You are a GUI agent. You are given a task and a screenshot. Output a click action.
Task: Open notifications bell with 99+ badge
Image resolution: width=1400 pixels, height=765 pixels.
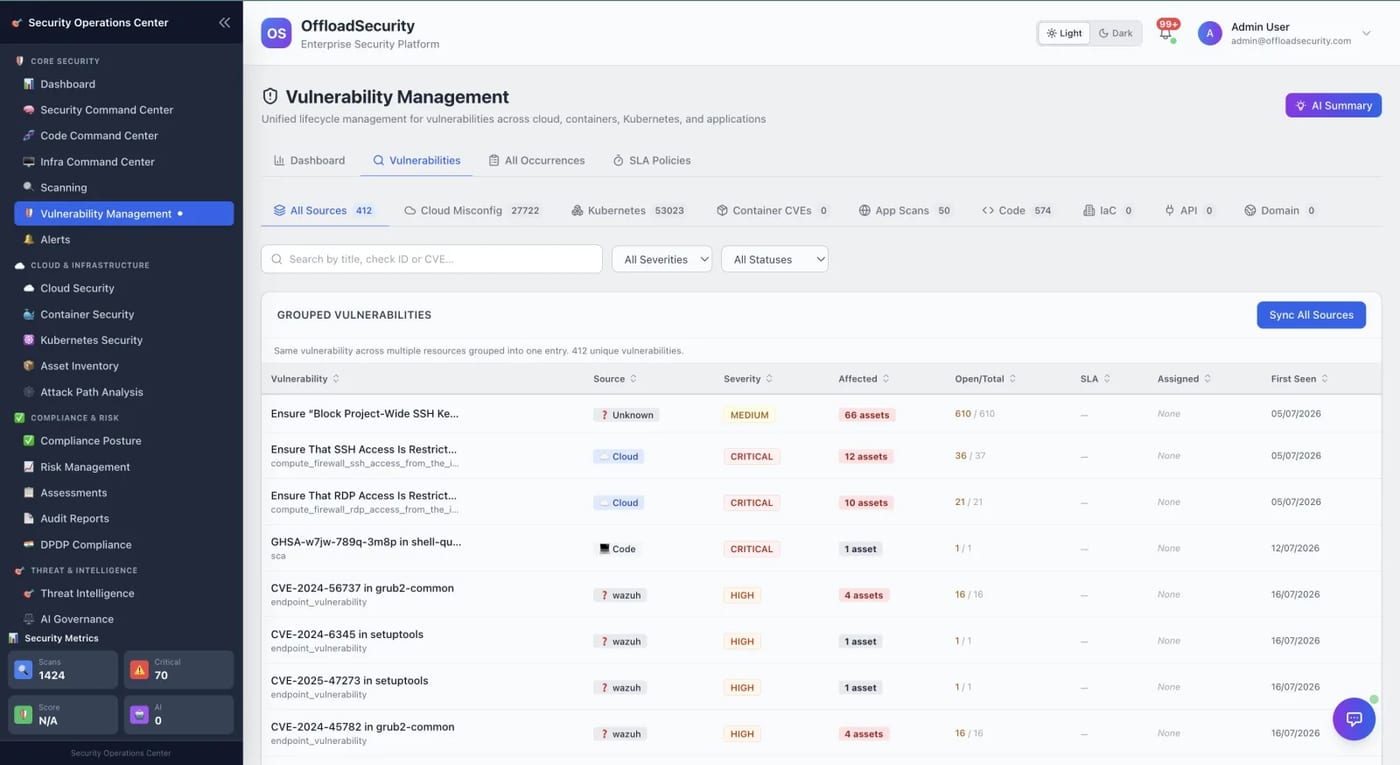click(1165, 32)
